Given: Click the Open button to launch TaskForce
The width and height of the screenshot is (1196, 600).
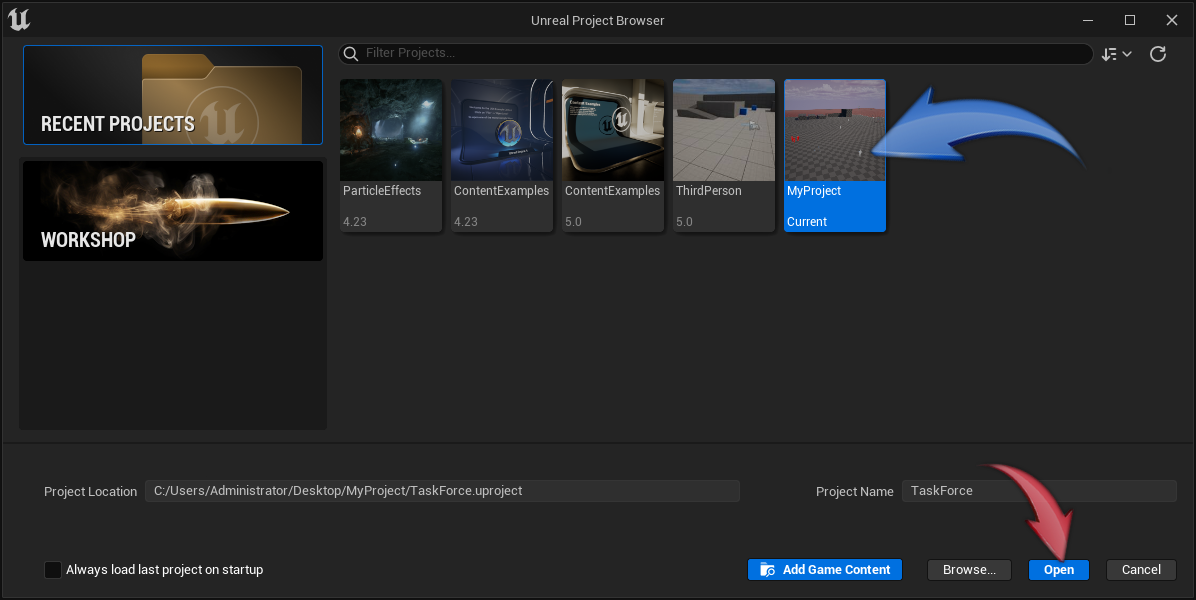Looking at the screenshot, I should click(1058, 569).
